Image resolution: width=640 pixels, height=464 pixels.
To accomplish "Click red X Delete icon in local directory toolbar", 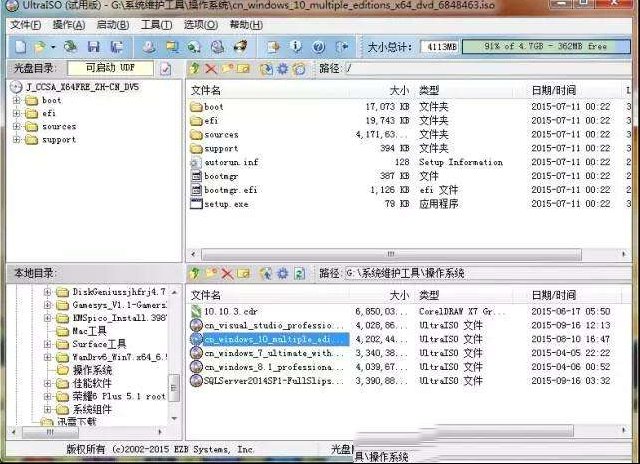I will pyautogui.click(x=227, y=273).
